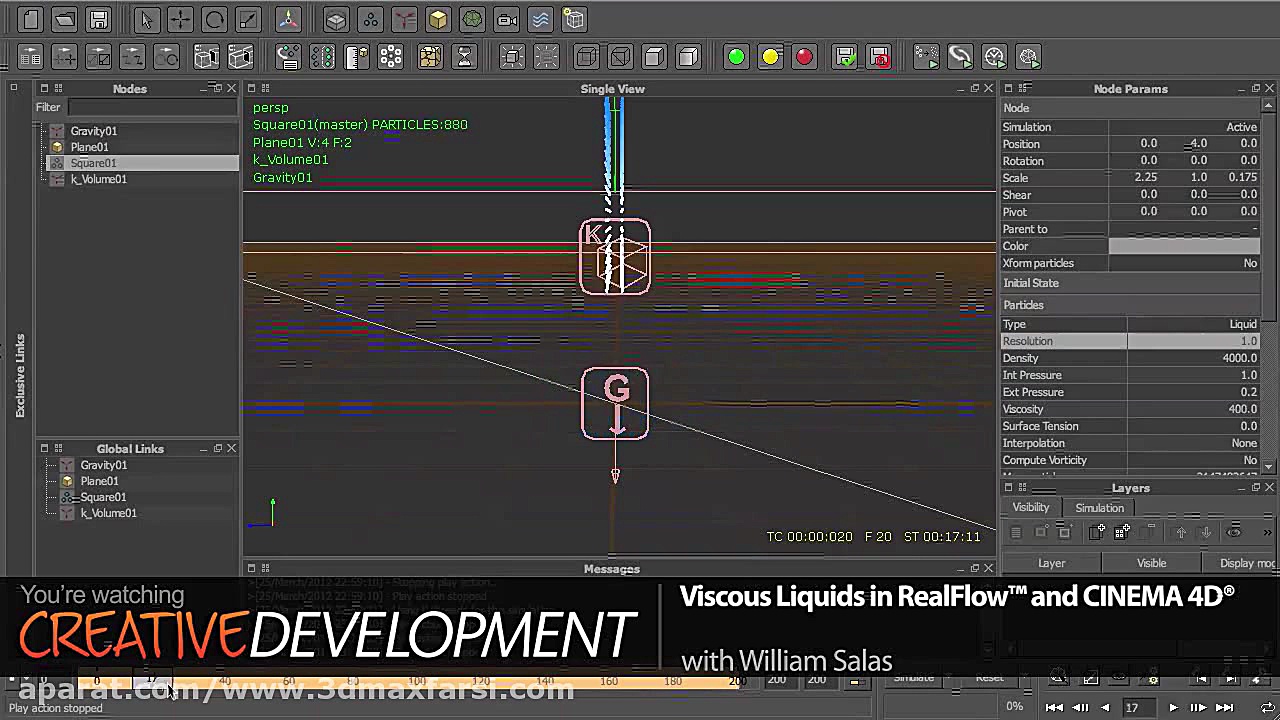Switch to the Visibility tab in Layers panel
Image resolution: width=1280 pixels, height=720 pixels.
click(x=1031, y=507)
